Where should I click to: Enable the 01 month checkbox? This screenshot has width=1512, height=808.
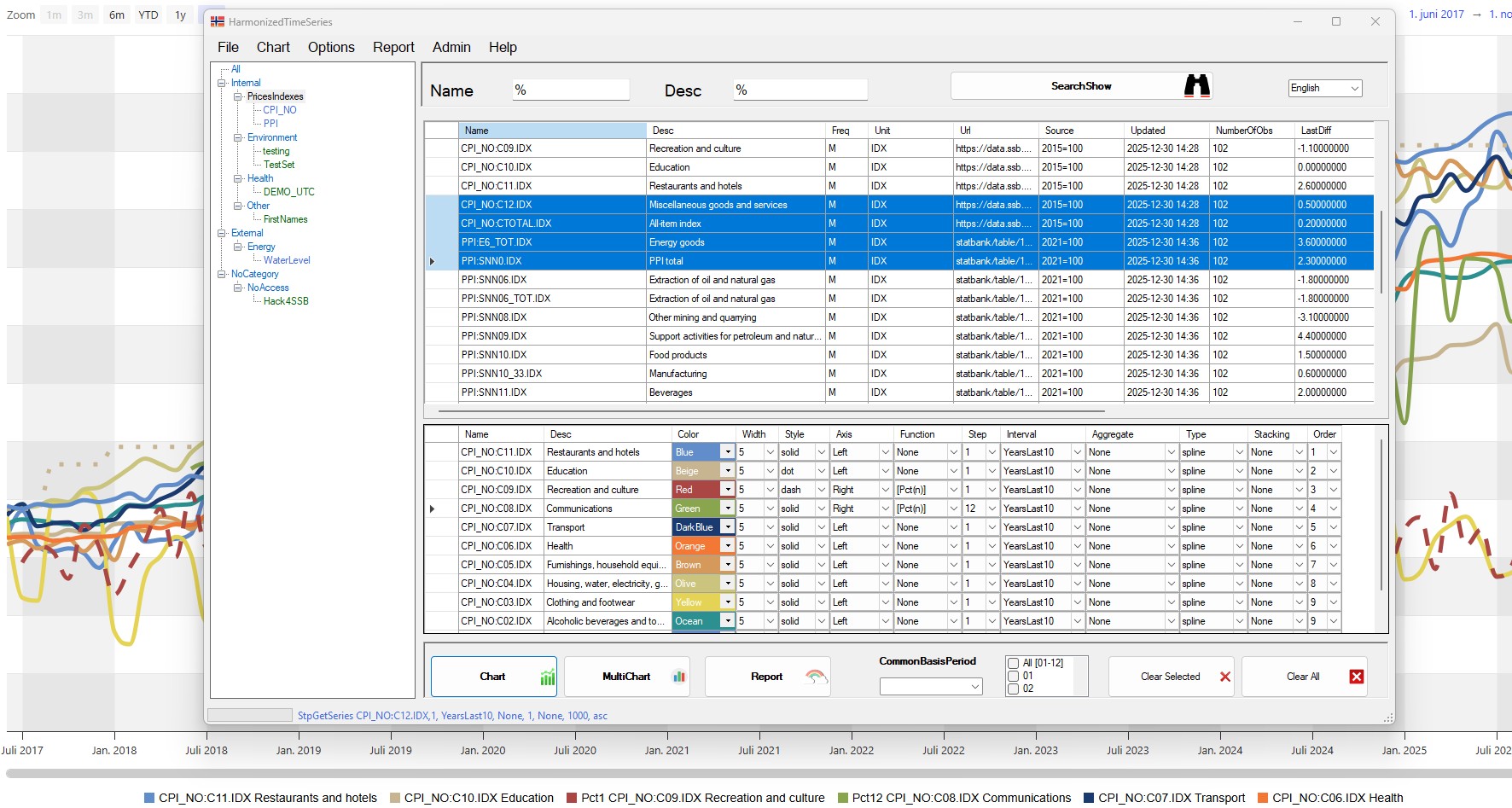point(1014,676)
